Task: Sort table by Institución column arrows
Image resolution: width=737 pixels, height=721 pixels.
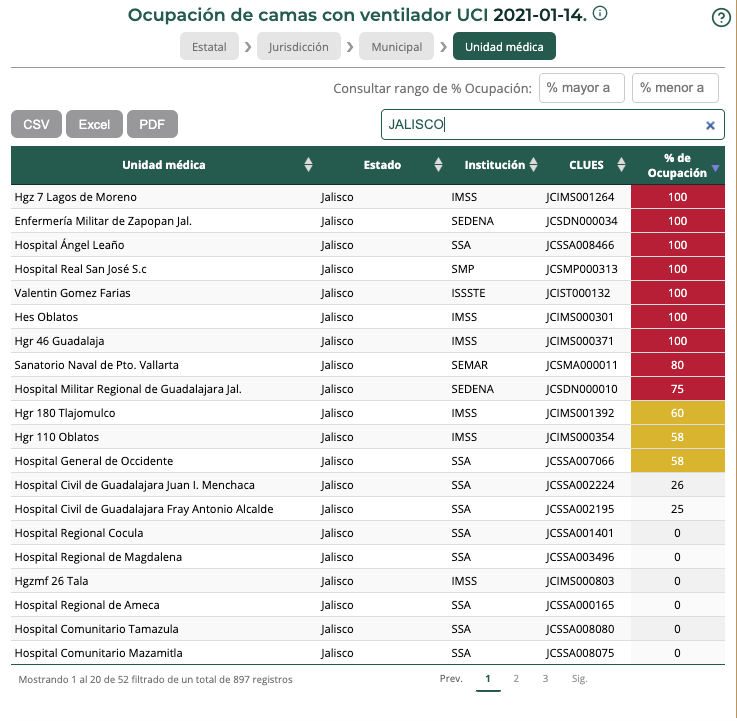Action: coord(534,165)
